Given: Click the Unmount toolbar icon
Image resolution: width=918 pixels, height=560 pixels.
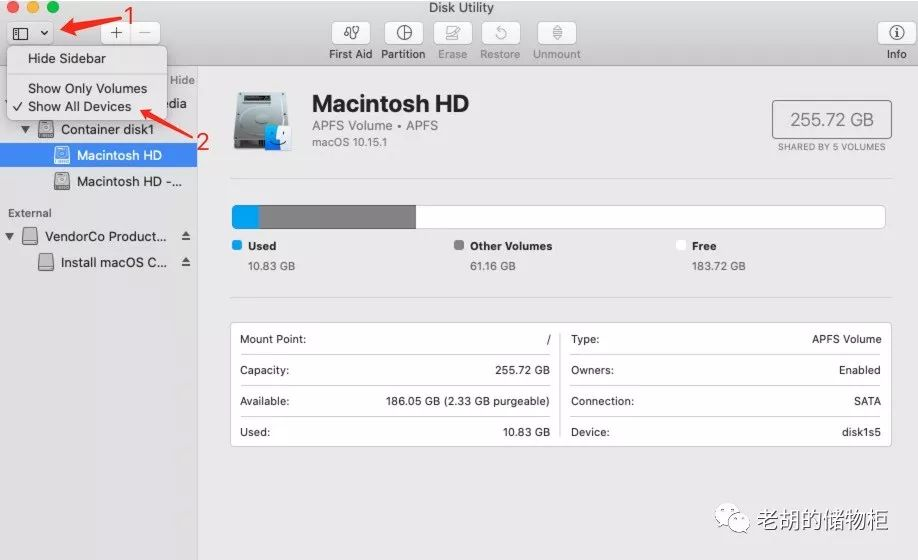Looking at the screenshot, I should click(557, 33).
